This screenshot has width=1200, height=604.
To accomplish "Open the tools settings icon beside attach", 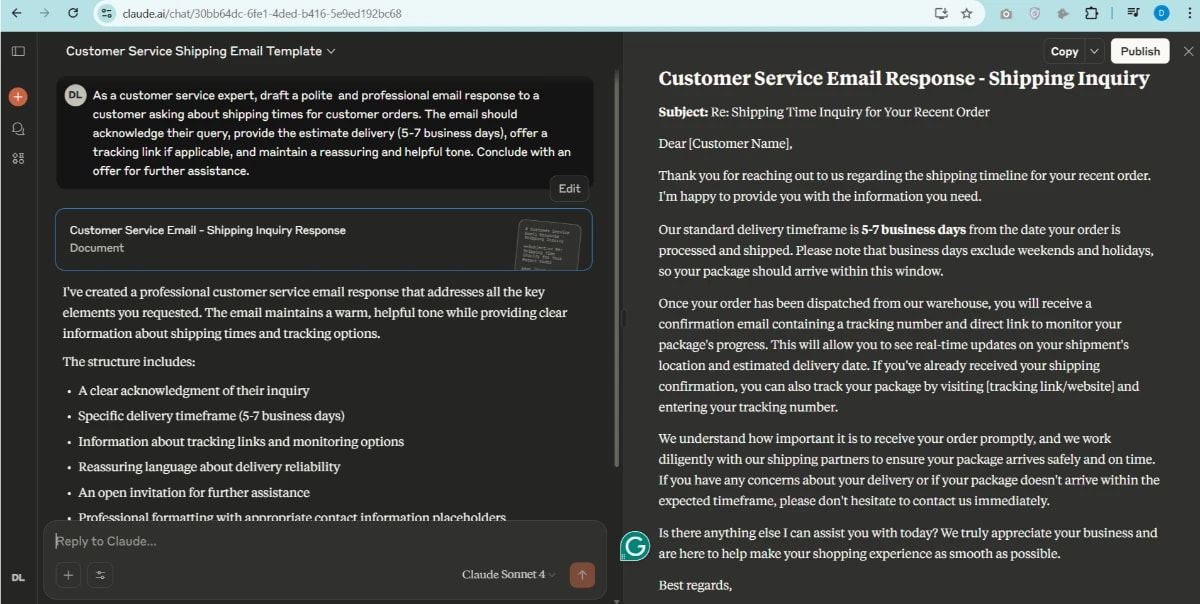I will point(101,575).
